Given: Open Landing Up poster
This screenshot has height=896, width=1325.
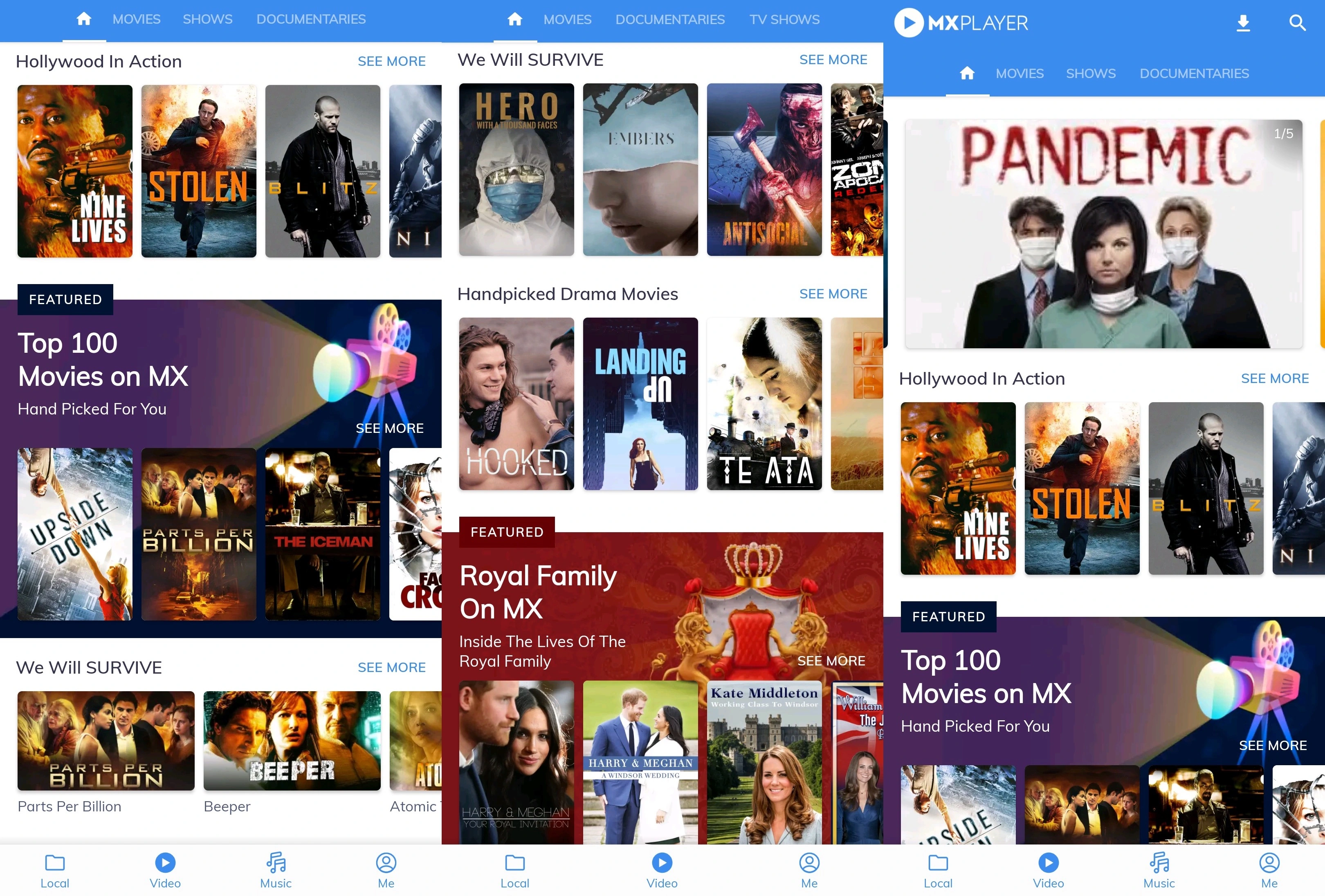Looking at the screenshot, I should point(640,403).
